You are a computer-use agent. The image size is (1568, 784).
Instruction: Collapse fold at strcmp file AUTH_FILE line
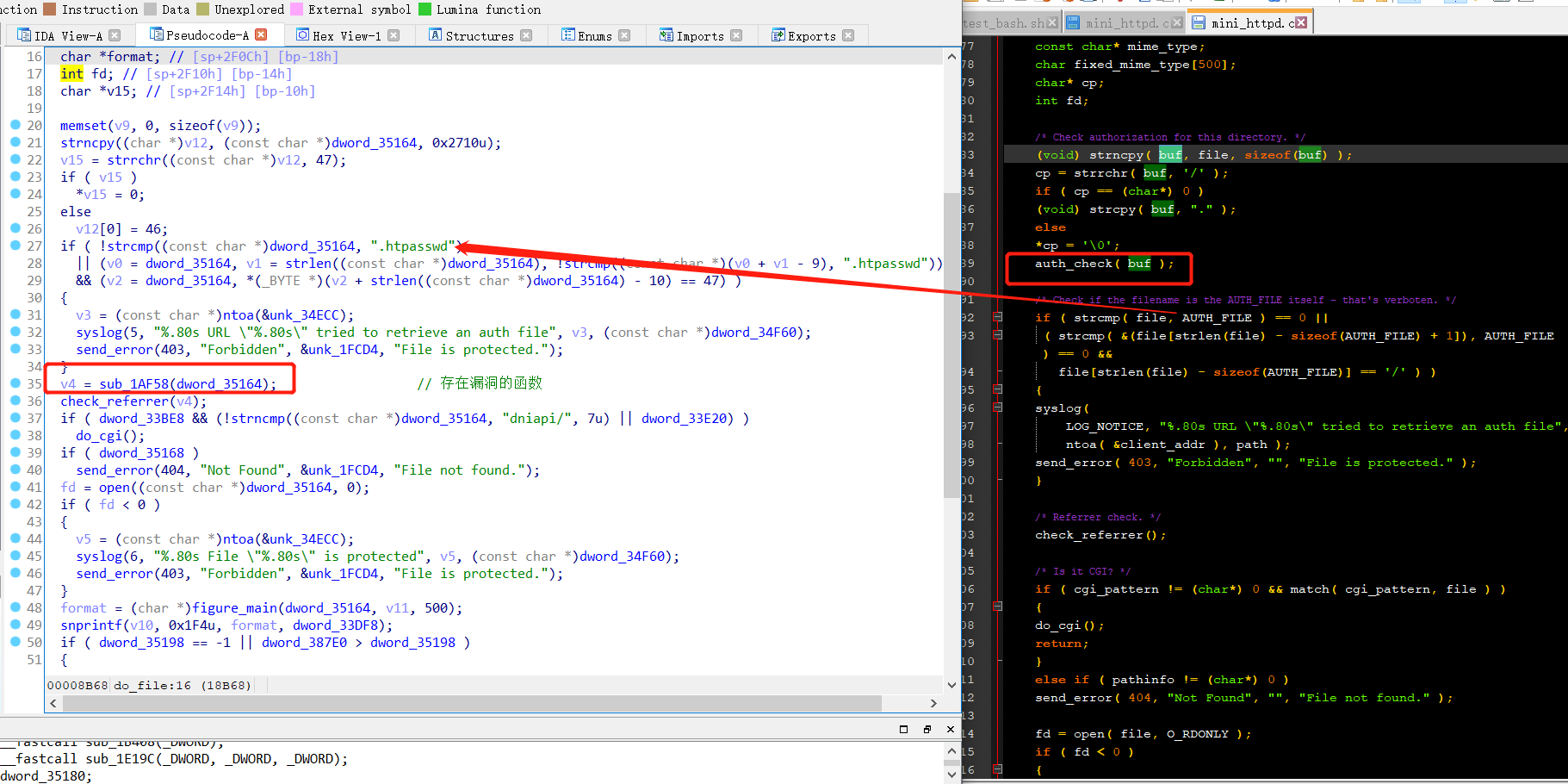998,317
